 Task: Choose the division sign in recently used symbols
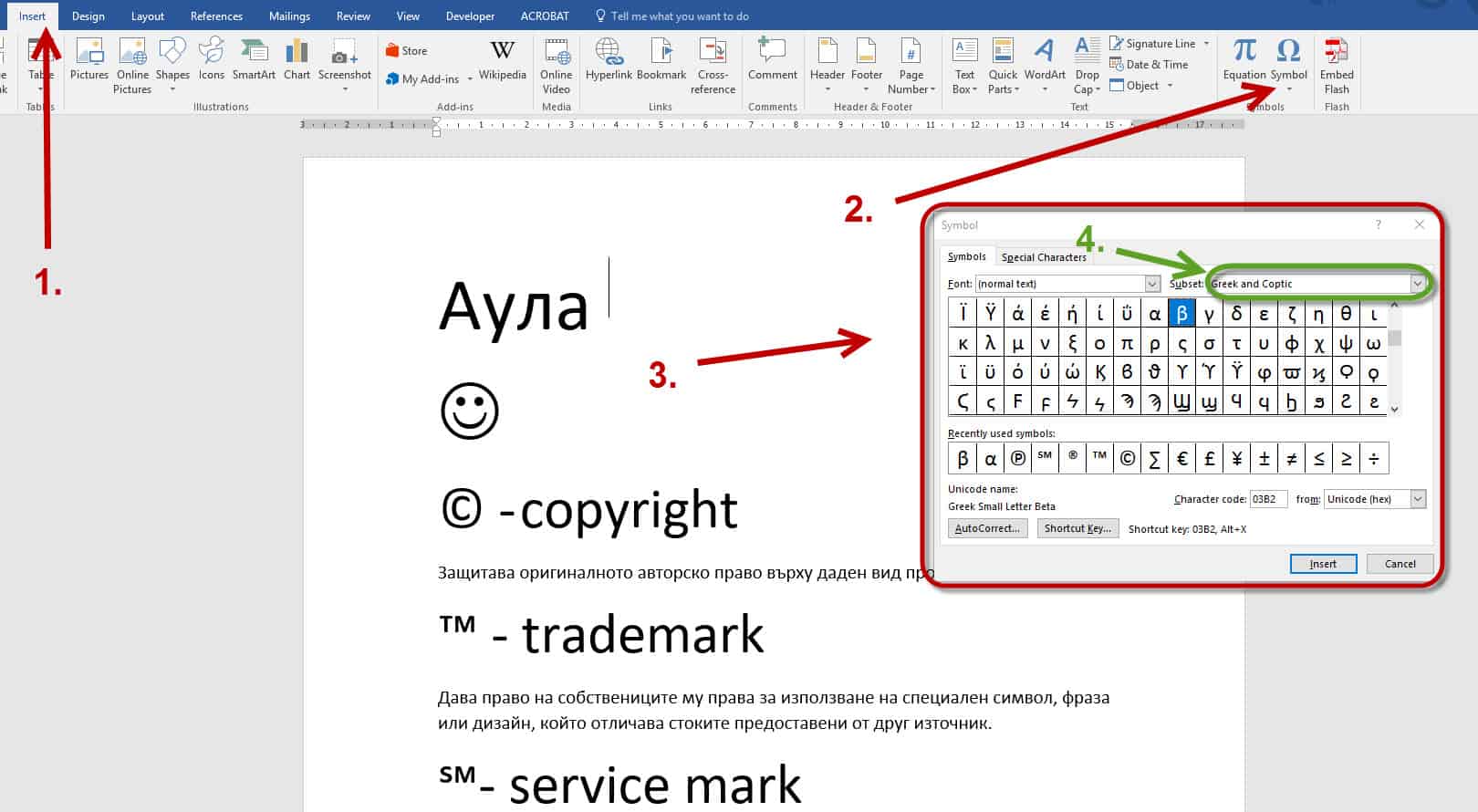1374,459
